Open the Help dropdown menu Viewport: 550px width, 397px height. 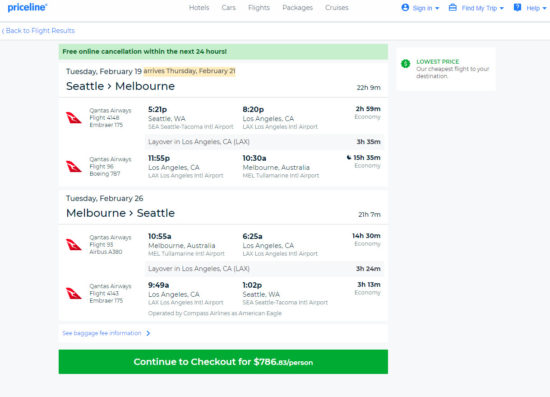536,8
